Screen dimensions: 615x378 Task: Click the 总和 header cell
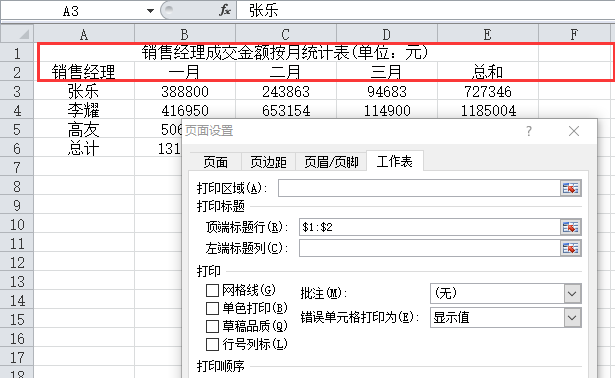point(488,72)
